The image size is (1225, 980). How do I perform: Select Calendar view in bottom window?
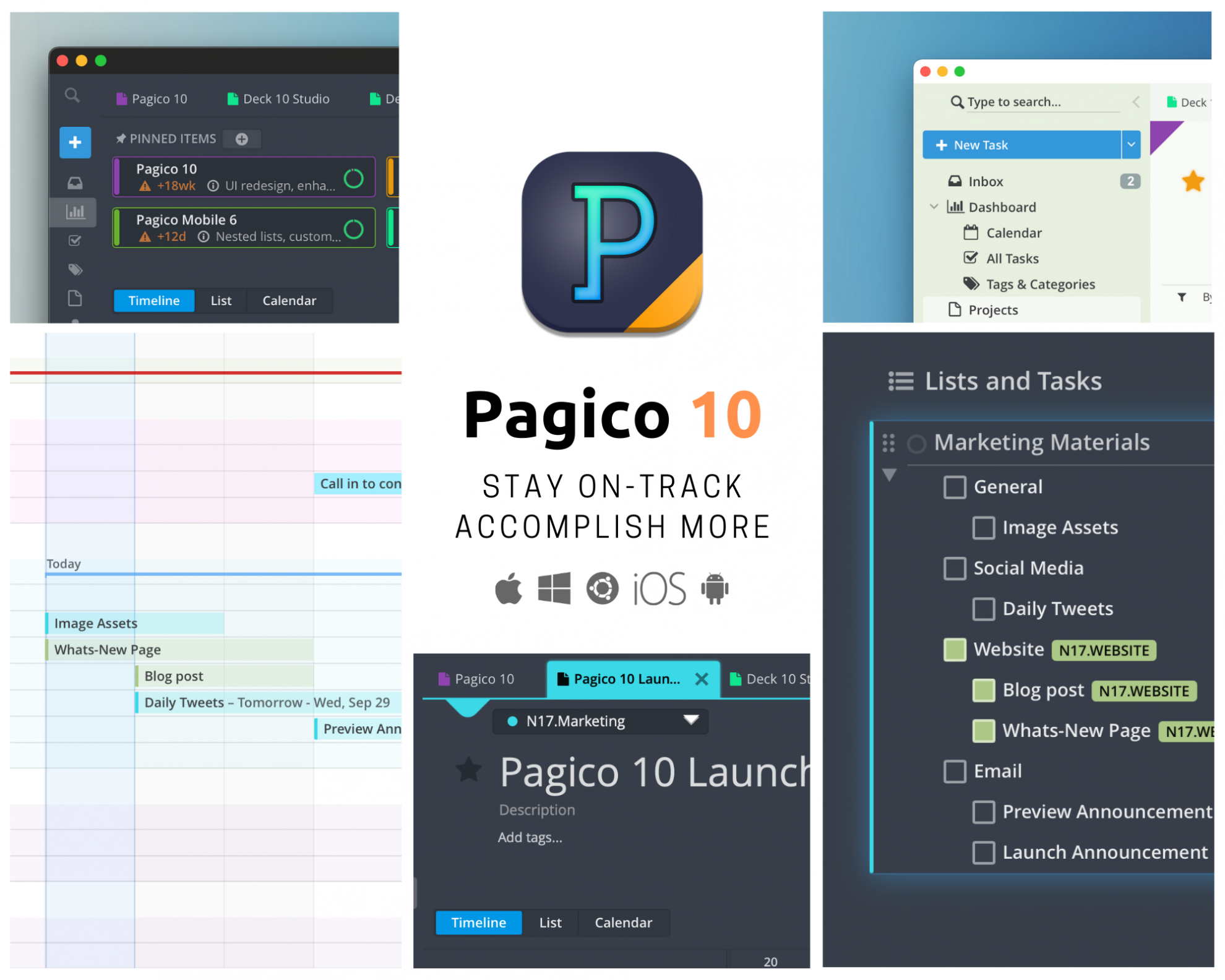pos(624,922)
